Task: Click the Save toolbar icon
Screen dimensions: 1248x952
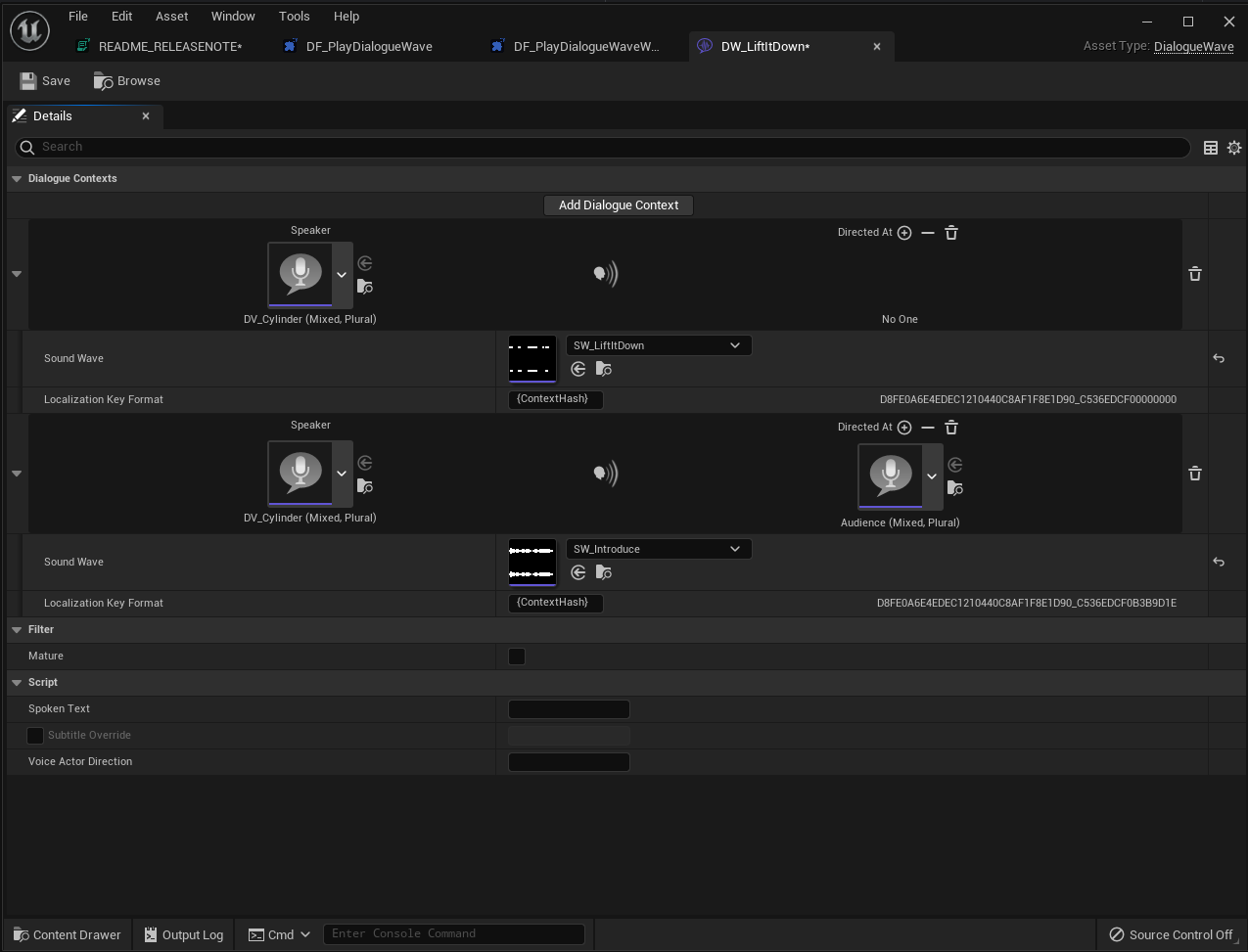Action: pyautogui.click(x=45, y=81)
